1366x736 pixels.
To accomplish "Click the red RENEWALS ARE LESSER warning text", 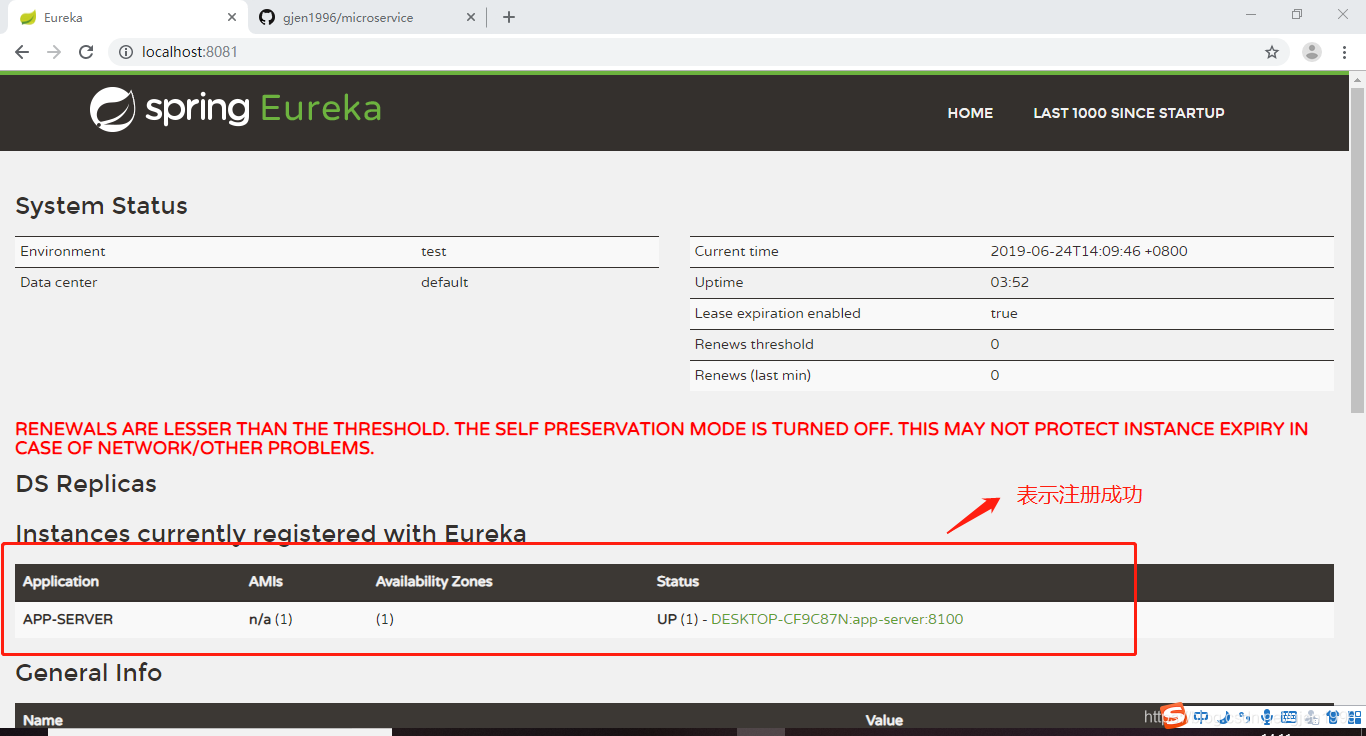I will [x=662, y=438].
